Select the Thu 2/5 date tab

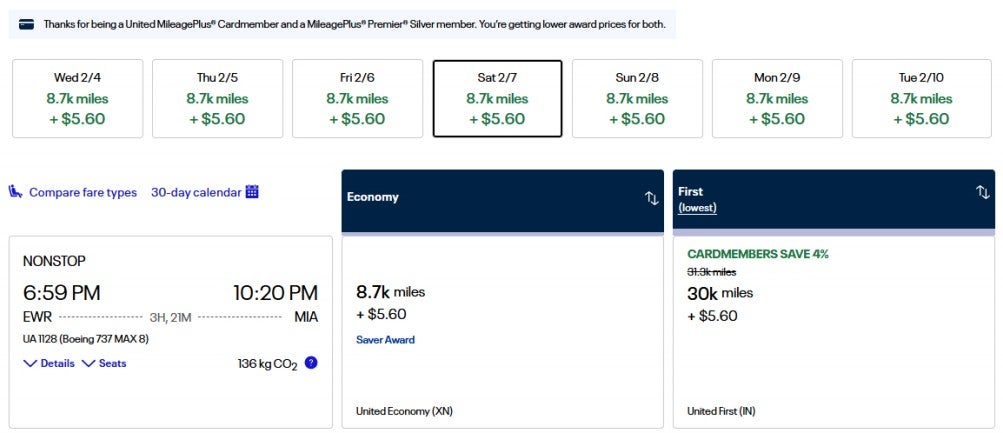pos(217,98)
